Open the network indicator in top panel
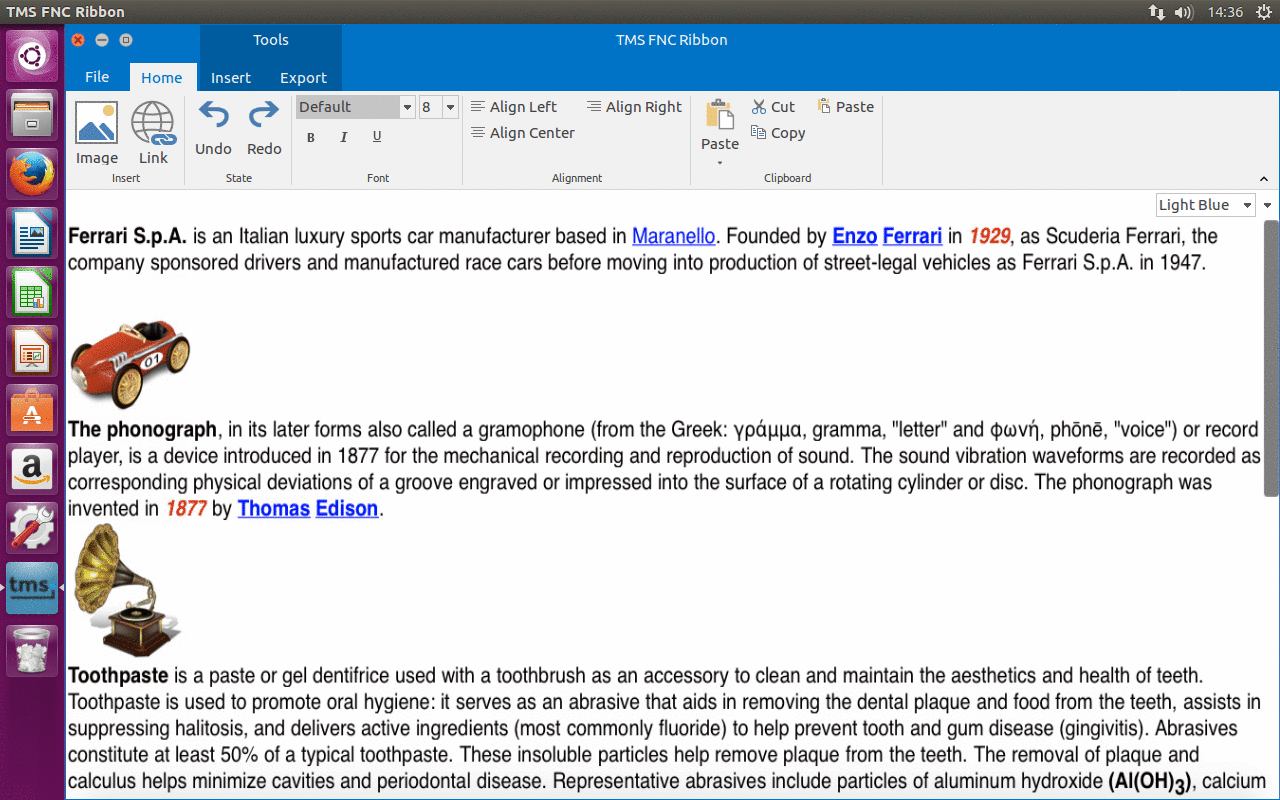Image resolution: width=1280 pixels, height=800 pixels. [x=1156, y=12]
